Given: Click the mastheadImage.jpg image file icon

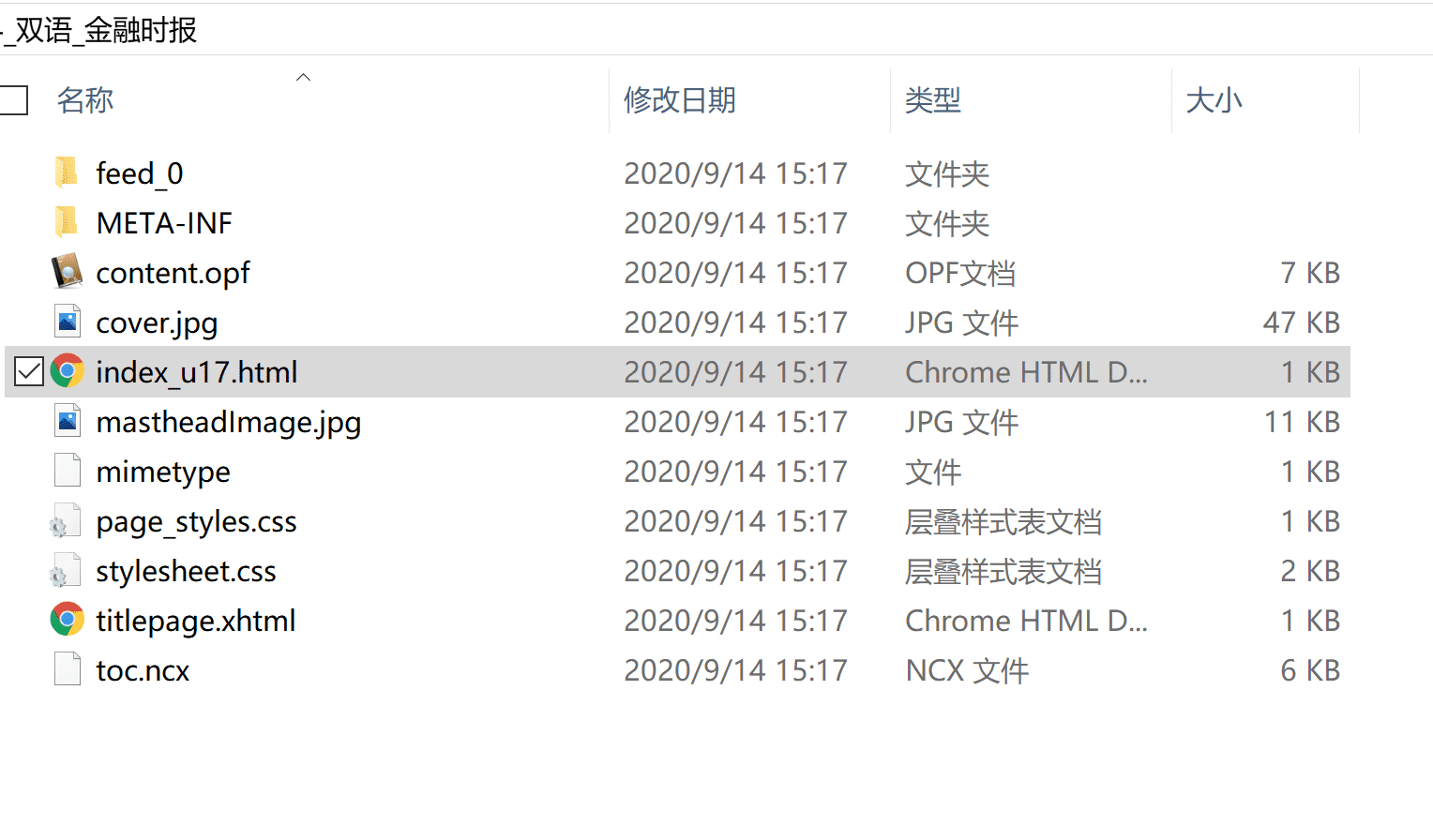Looking at the screenshot, I should pyautogui.click(x=68, y=421).
